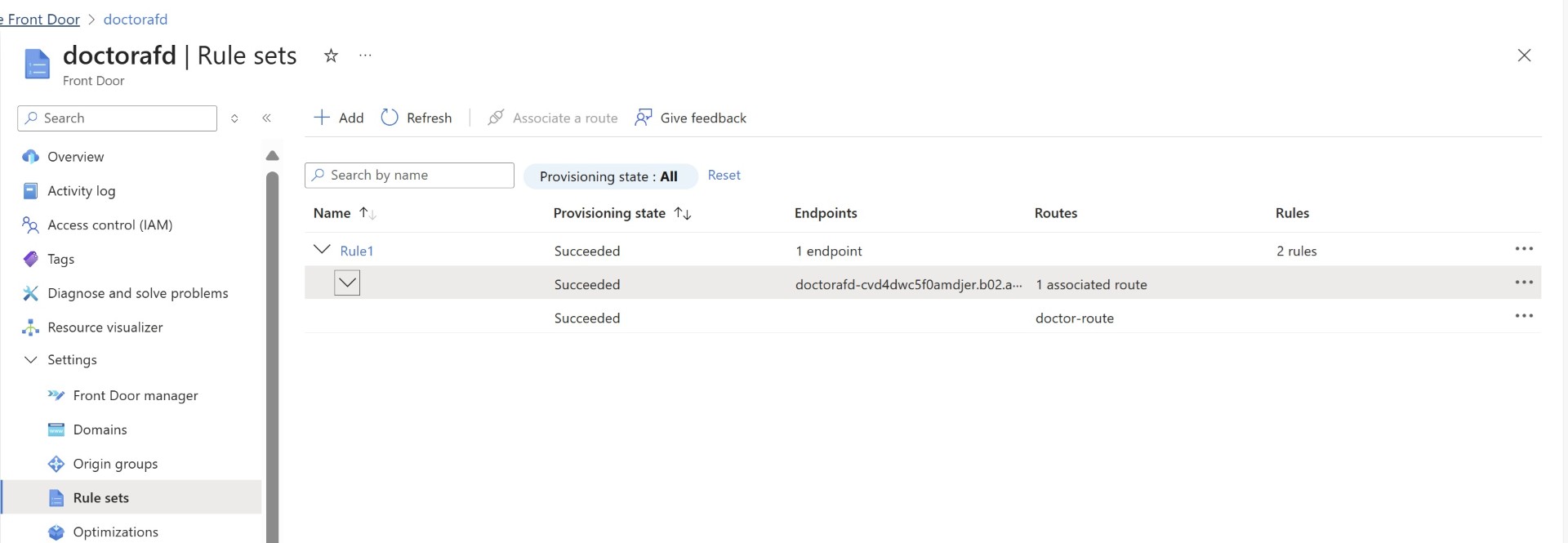The height and width of the screenshot is (543, 1568).
Task: Collapse the endpoint sub-row chevron
Action: click(347, 283)
